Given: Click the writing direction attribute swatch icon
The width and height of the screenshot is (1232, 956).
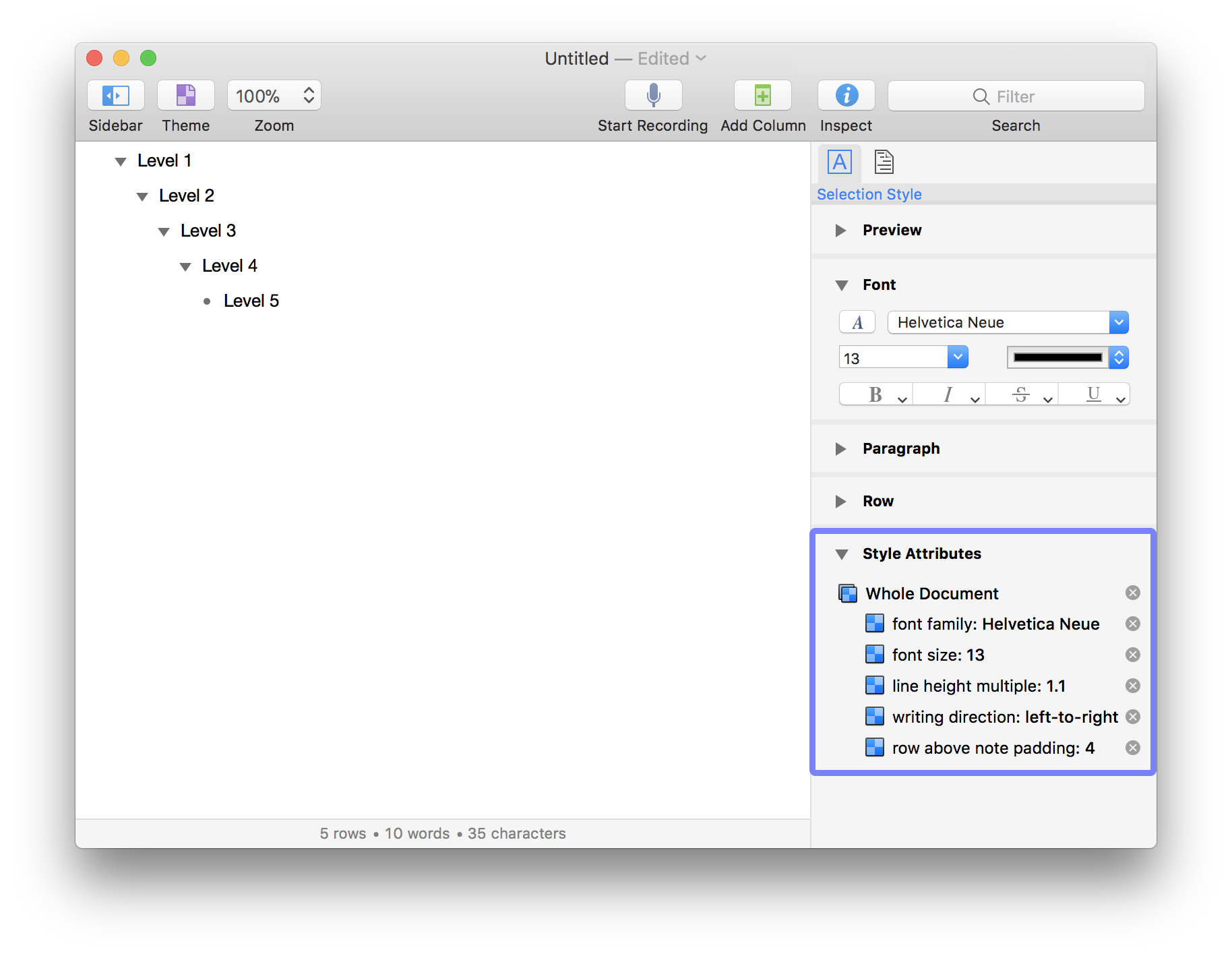Looking at the screenshot, I should pos(875,717).
